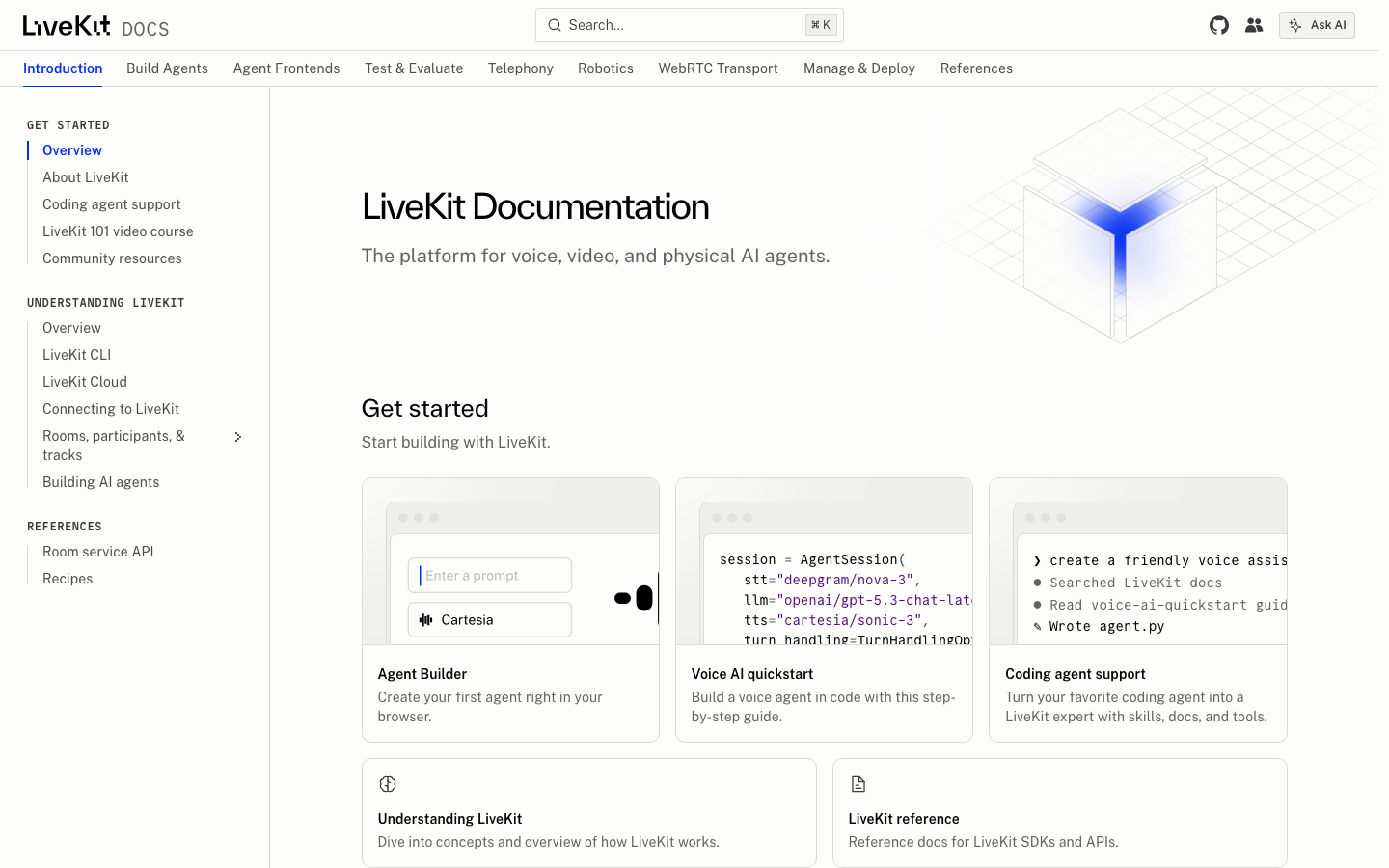The height and width of the screenshot is (868, 1389).
Task: Focus the Search field
Action: [x=690, y=25]
